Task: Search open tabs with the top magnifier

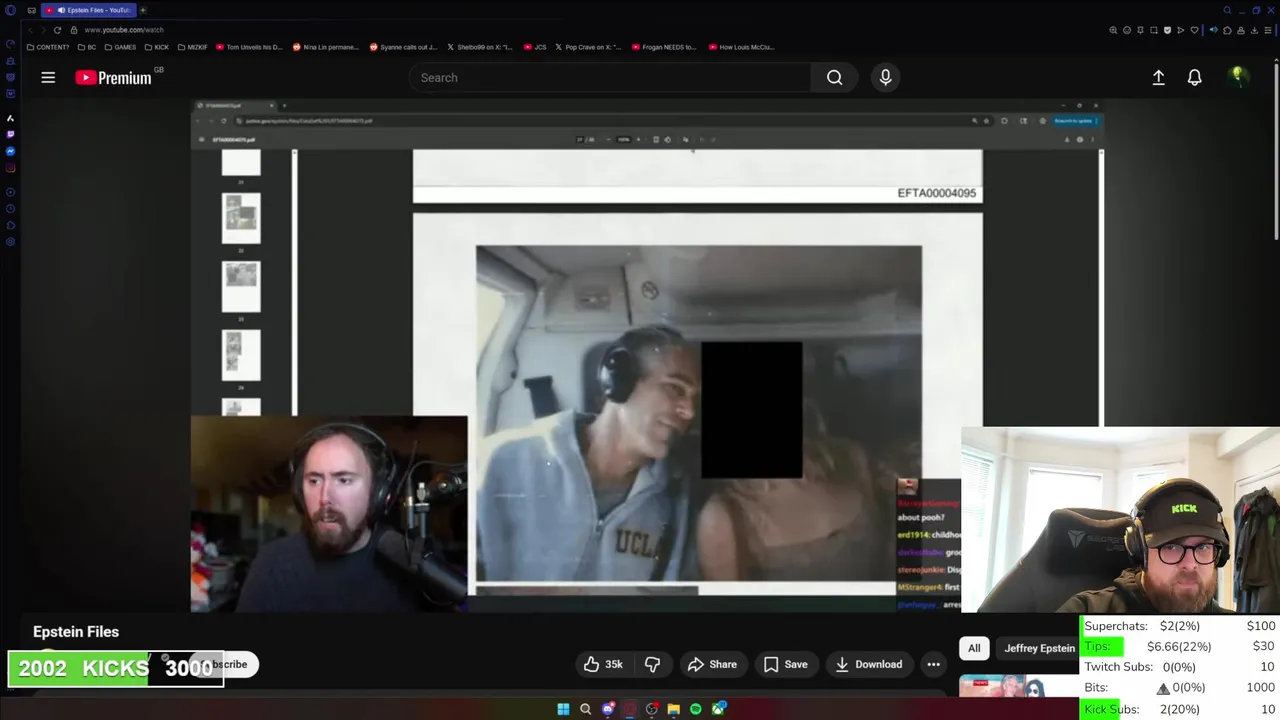Action: [x=1227, y=10]
